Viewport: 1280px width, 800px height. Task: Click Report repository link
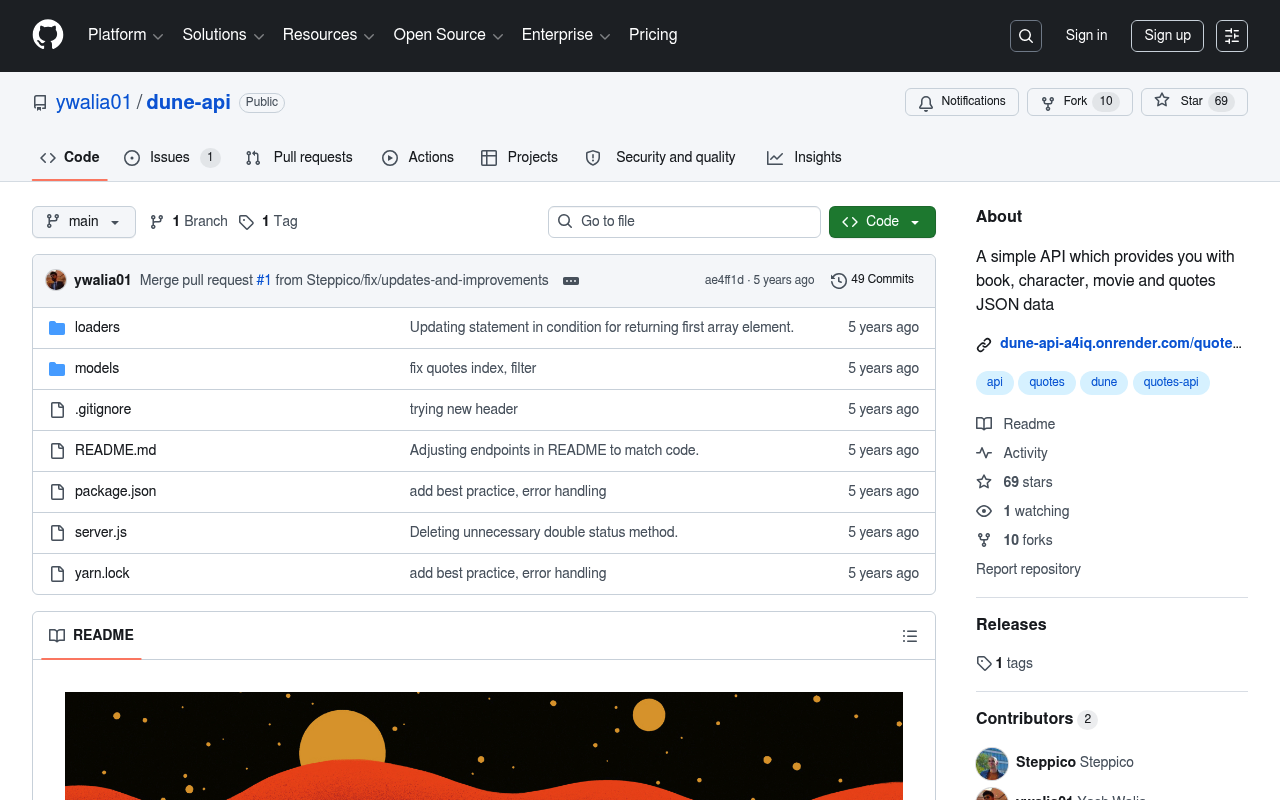[1028, 569]
